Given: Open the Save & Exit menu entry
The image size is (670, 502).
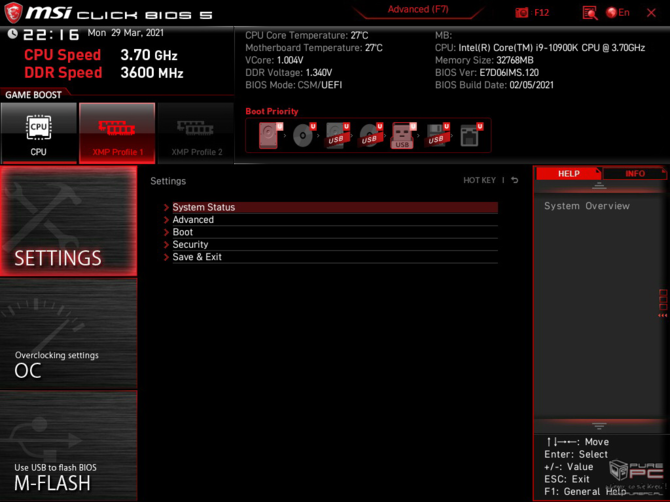Looking at the screenshot, I should pos(335,257).
